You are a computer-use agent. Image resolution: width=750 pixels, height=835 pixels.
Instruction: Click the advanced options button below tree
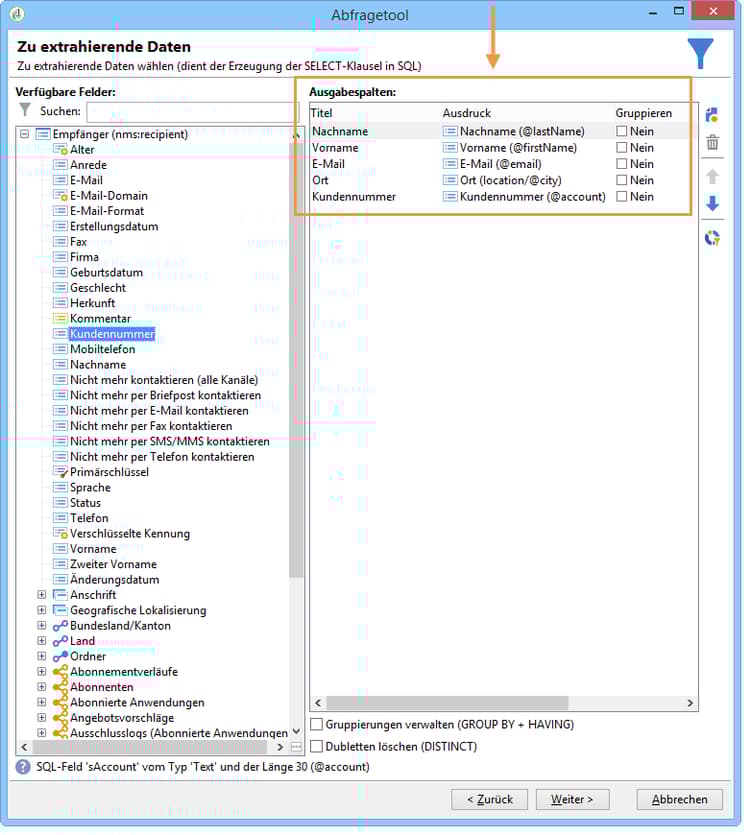296,747
